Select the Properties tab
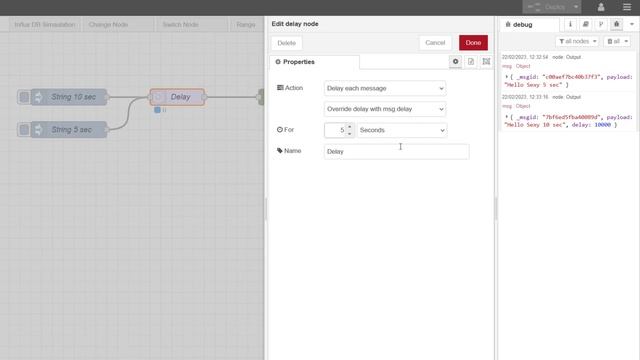This screenshot has height=360, width=640. (314, 62)
